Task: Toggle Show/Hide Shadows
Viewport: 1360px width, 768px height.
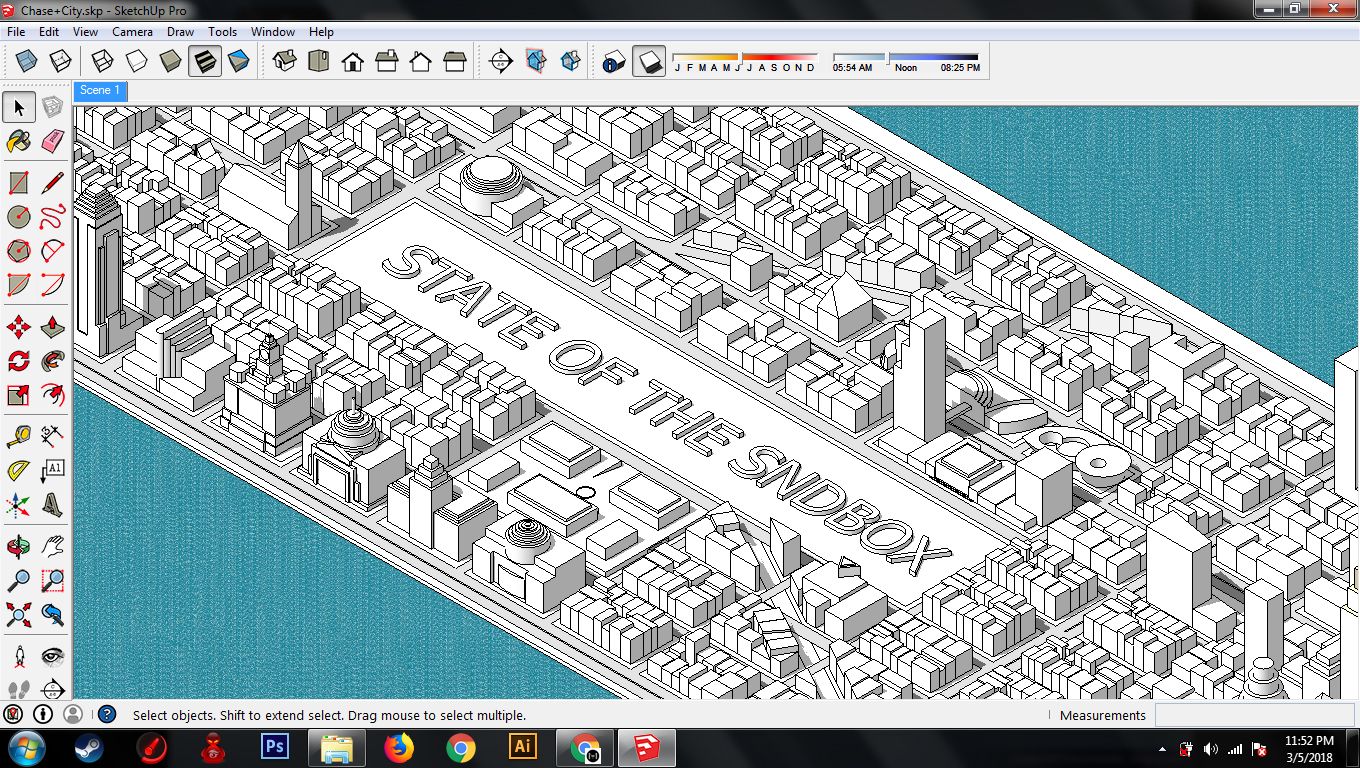Action: (x=649, y=62)
